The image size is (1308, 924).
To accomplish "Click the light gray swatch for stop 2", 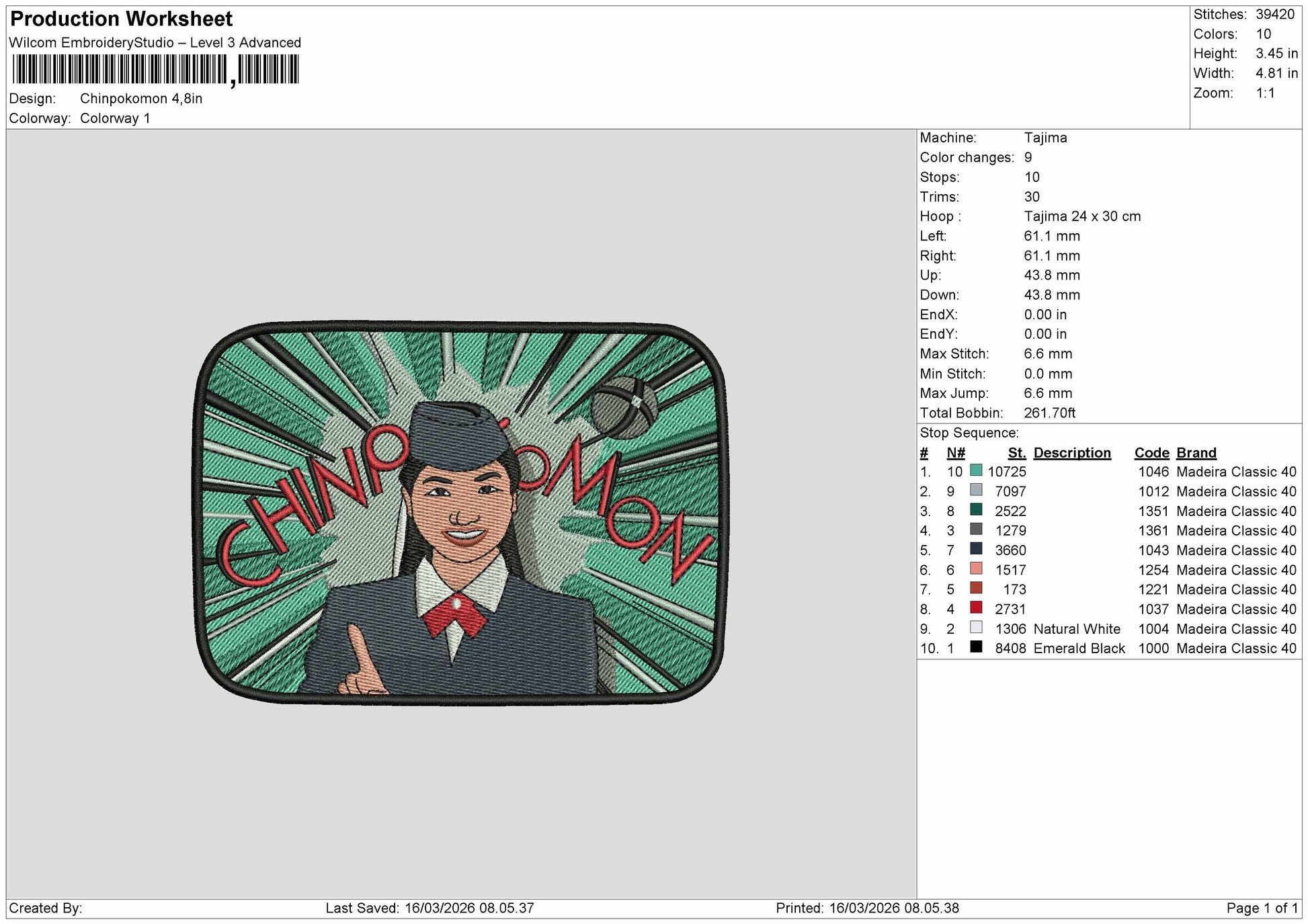I will coord(976,490).
